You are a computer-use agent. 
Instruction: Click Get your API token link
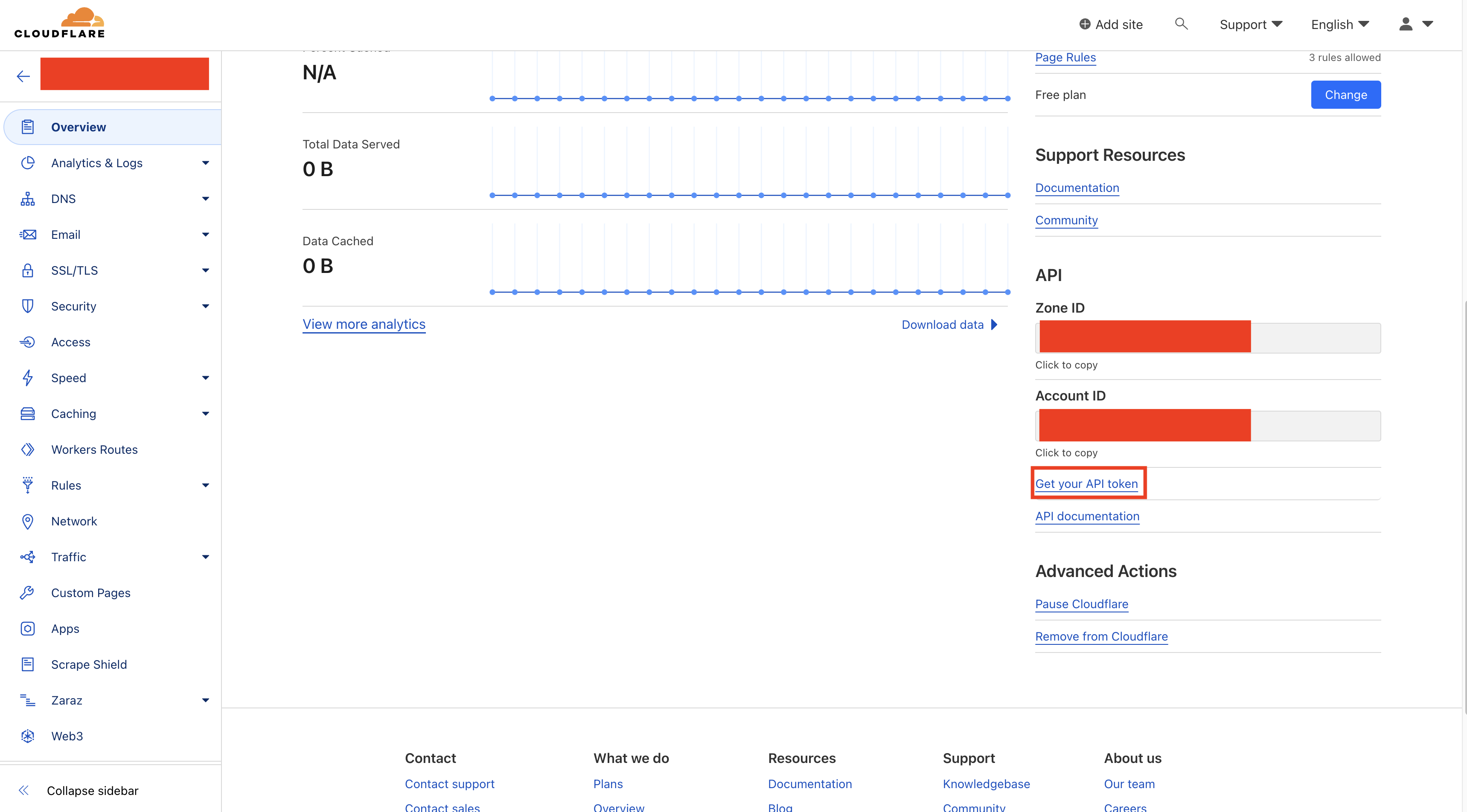point(1086,484)
